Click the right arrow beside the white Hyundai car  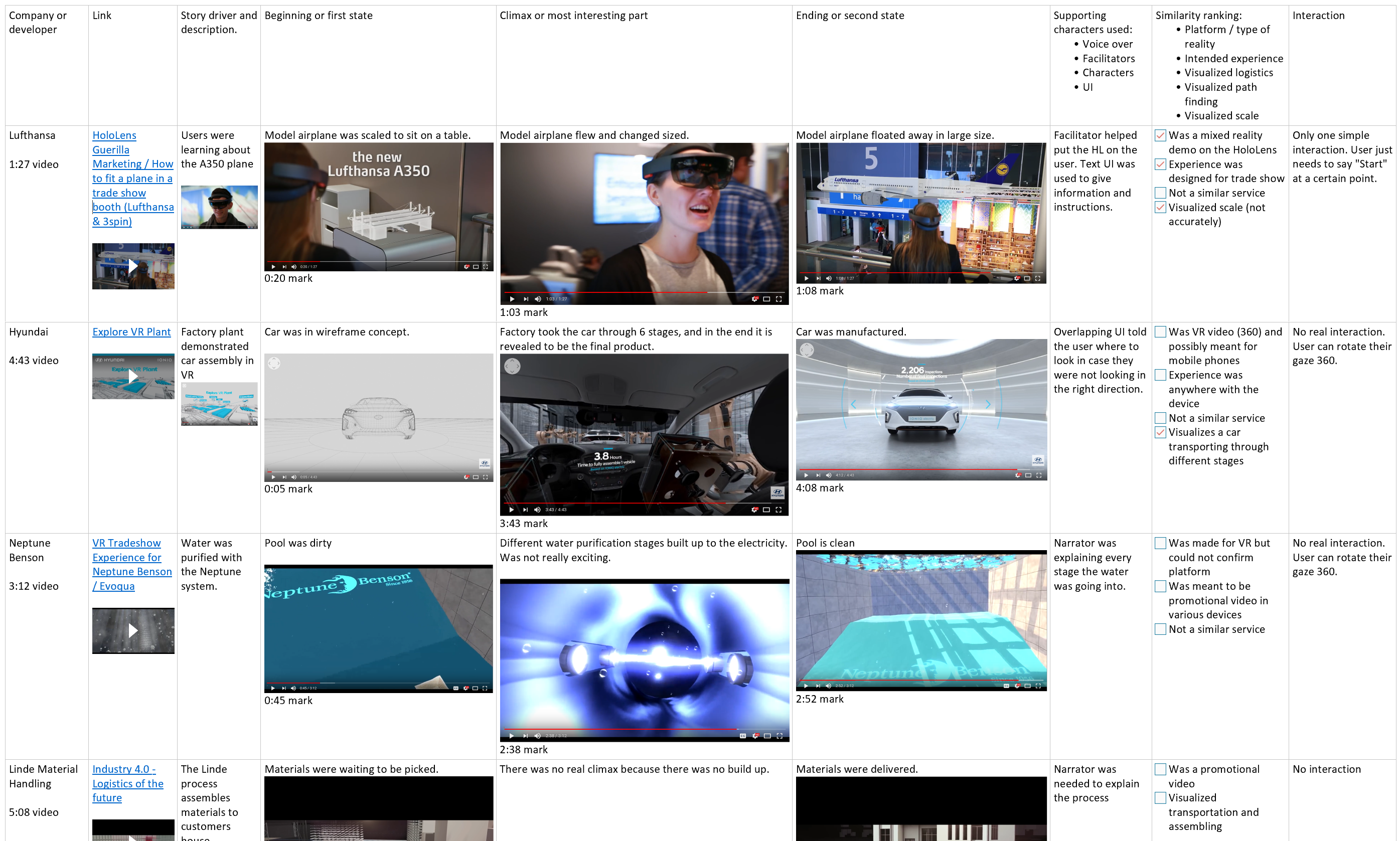988,404
